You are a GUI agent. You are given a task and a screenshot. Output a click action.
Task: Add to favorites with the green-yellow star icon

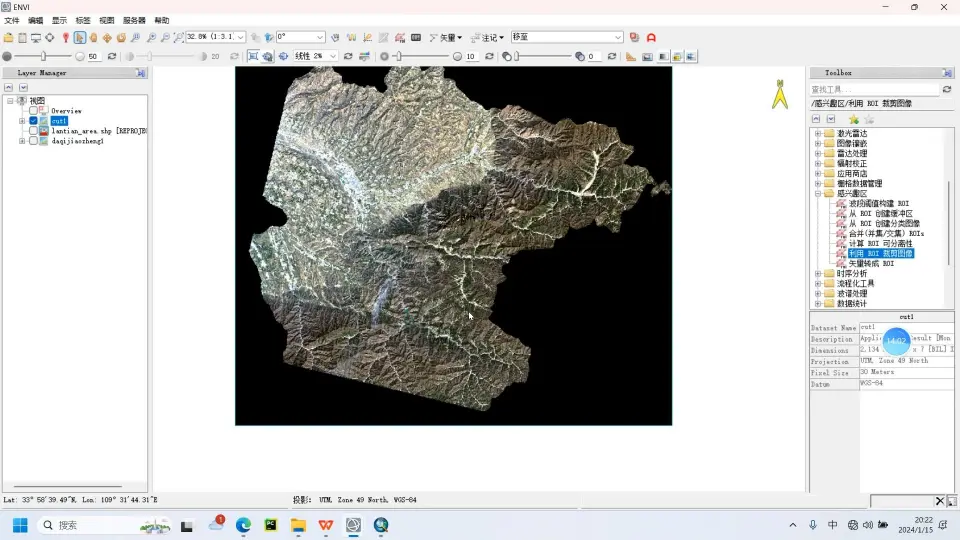[853, 119]
